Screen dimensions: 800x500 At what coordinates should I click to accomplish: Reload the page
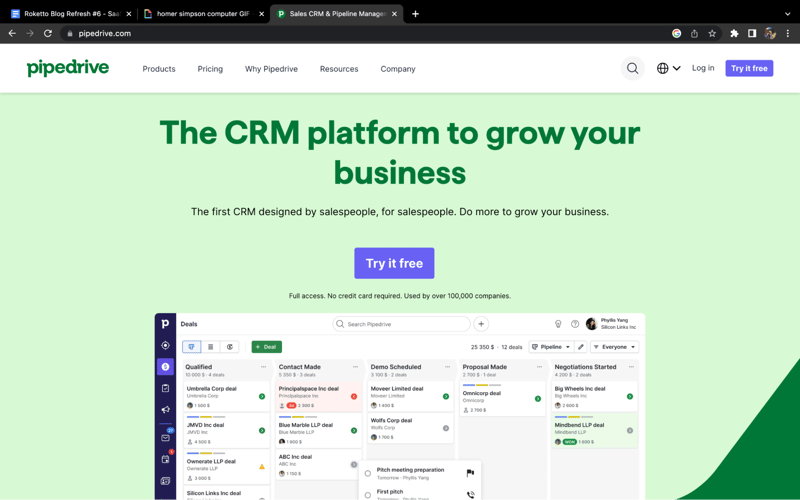point(47,33)
